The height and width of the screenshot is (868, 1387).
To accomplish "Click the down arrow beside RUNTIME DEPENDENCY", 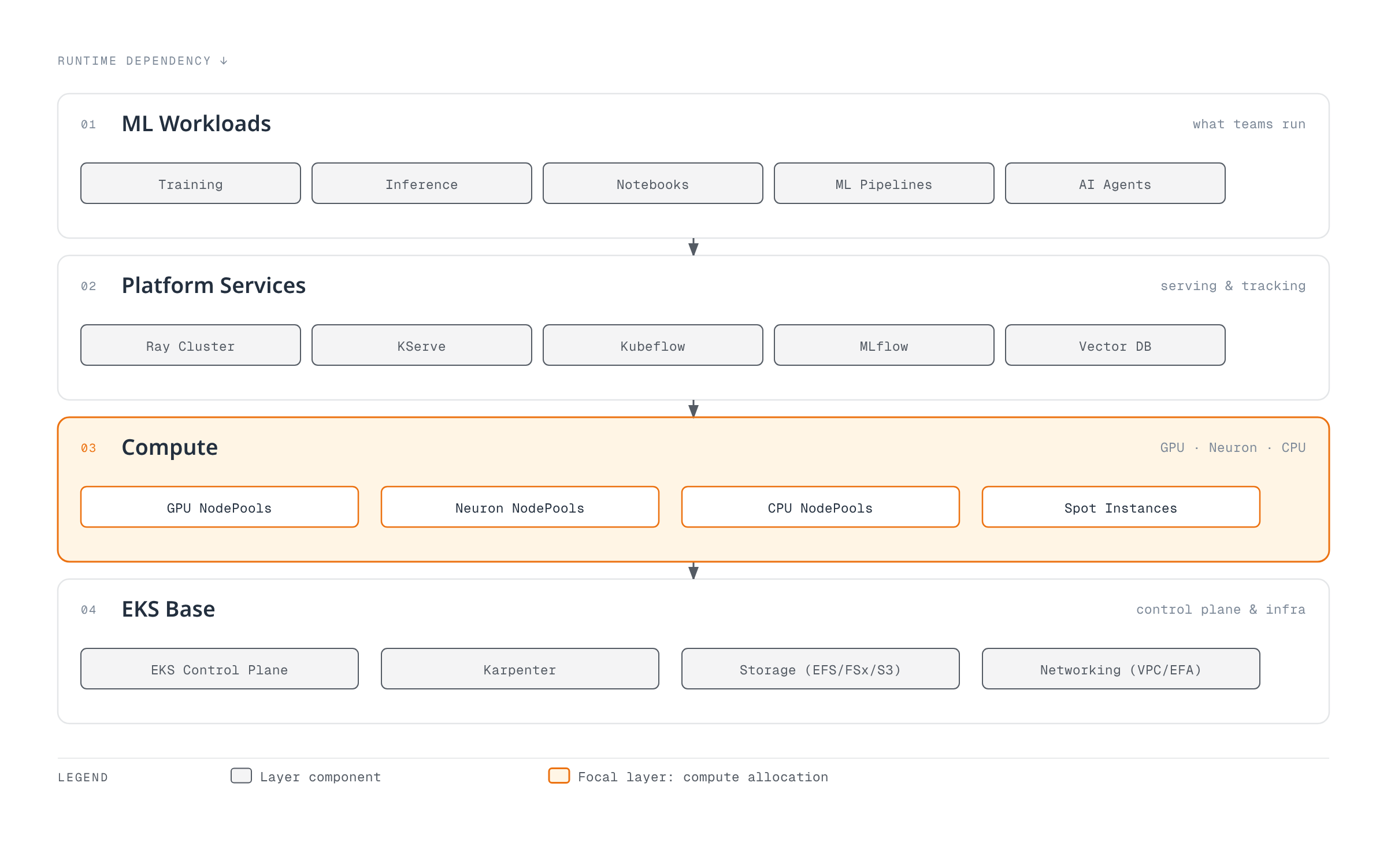I will [224, 61].
